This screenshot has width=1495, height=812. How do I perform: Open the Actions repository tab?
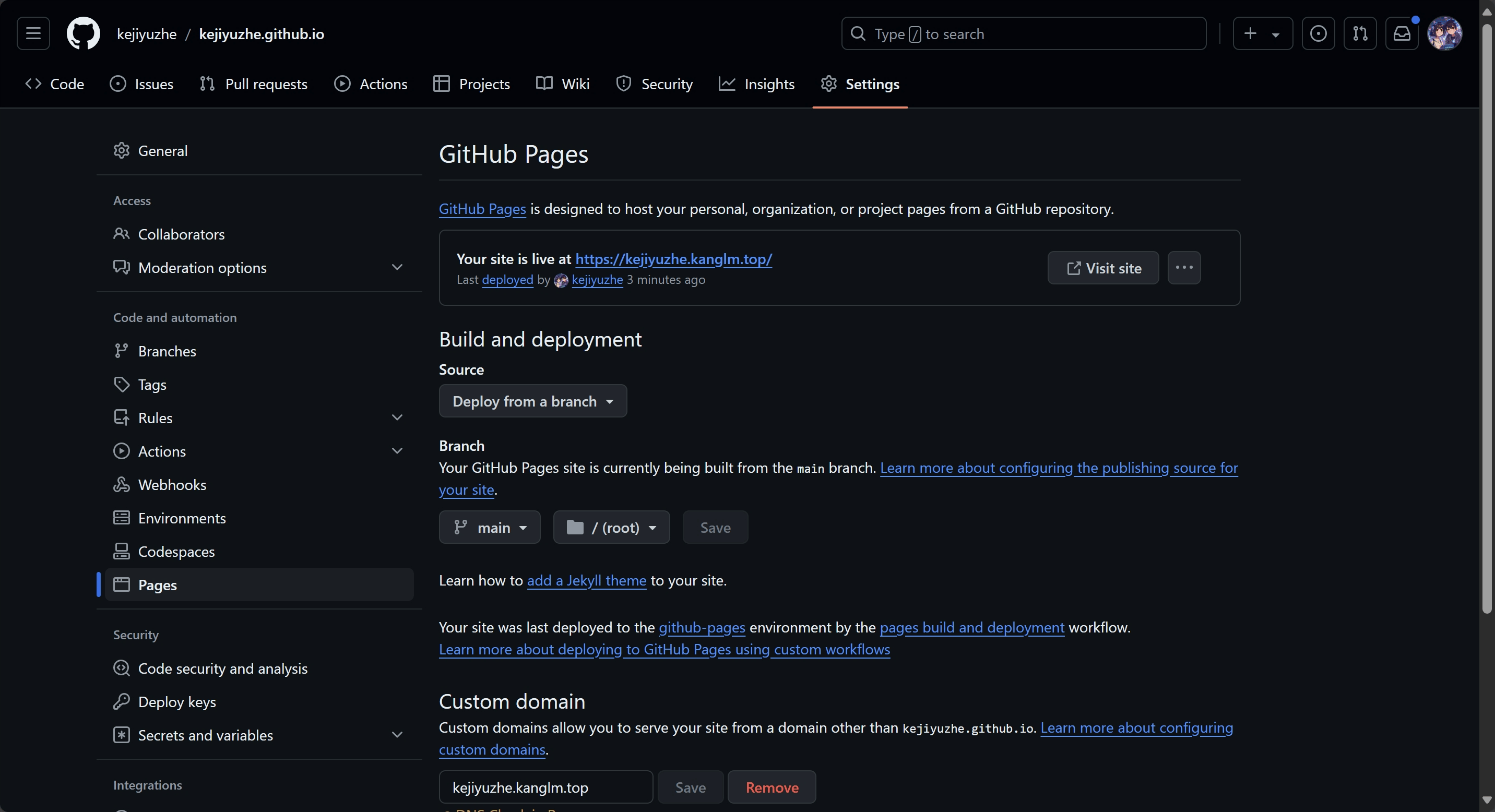(x=371, y=84)
